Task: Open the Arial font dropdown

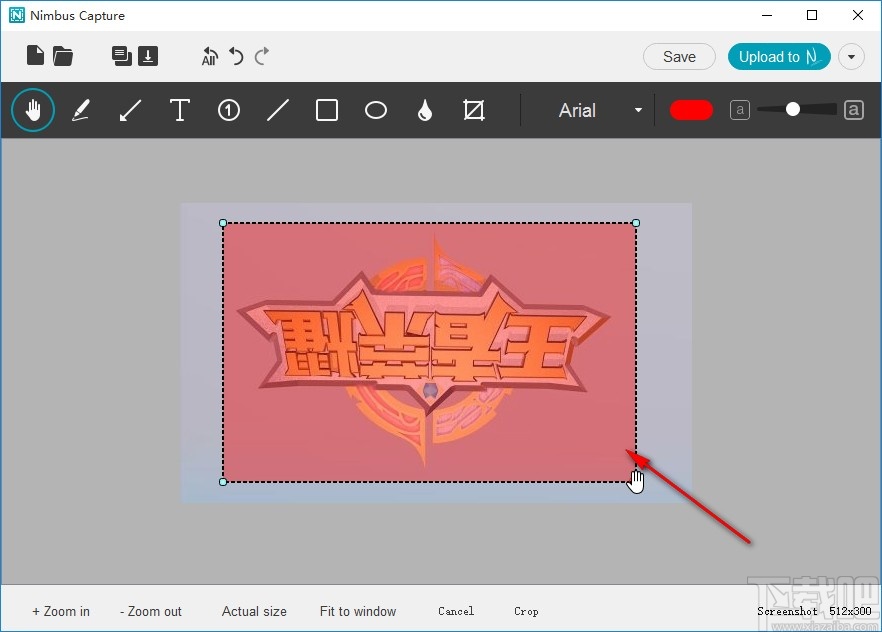Action: coord(599,110)
